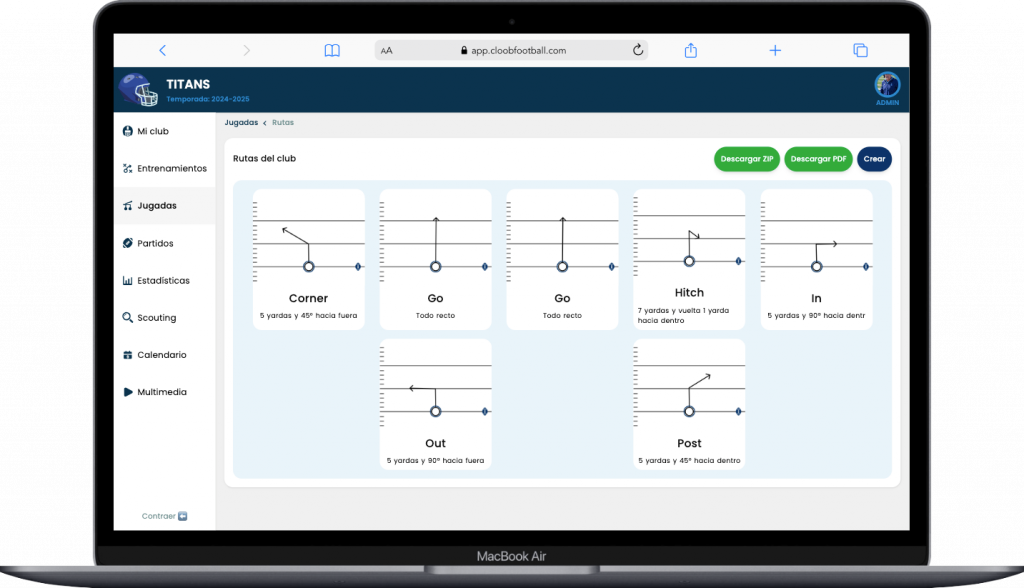
Task: Click the Safari address bar URL field
Action: click(x=511, y=50)
